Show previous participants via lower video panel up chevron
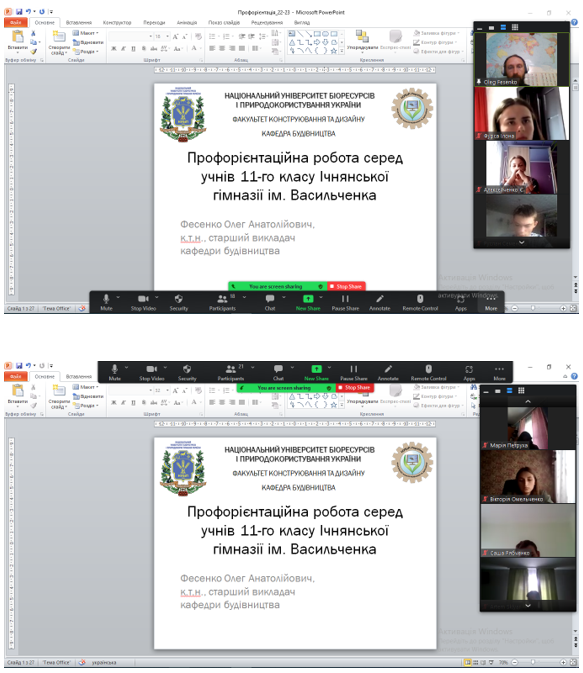Screen dimensions: 583x673 pos(528,401)
